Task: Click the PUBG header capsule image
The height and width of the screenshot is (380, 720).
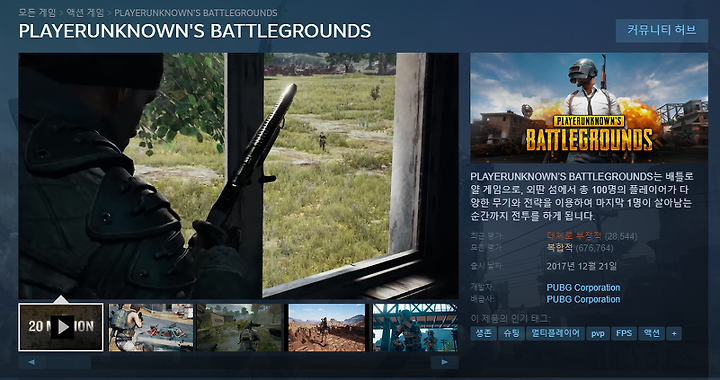Action: click(589, 108)
